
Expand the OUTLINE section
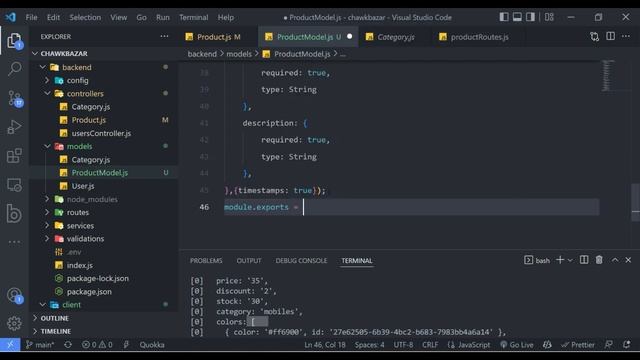coord(104,318)
